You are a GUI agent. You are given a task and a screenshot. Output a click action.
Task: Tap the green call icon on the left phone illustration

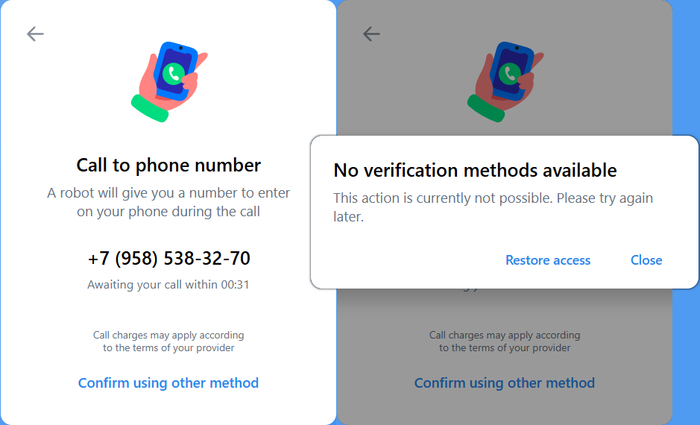[x=174, y=74]
